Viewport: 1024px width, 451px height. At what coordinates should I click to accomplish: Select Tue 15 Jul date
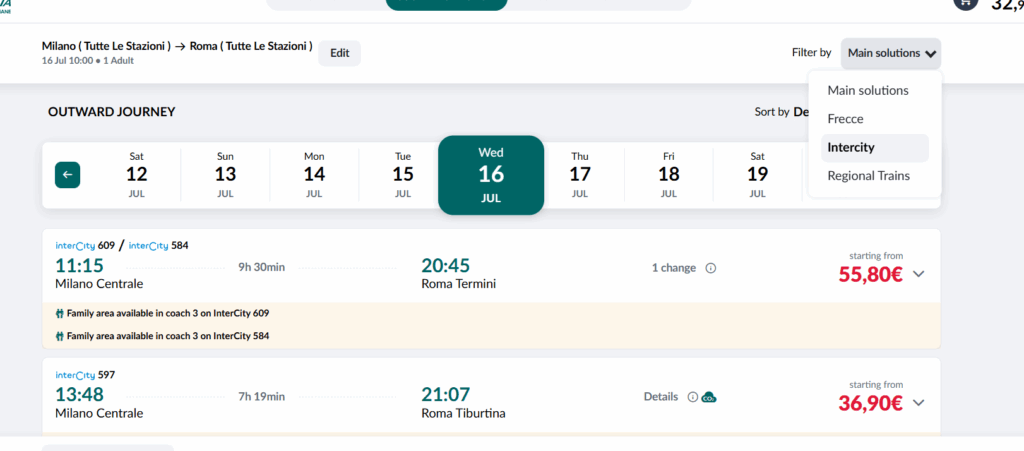point(403,175)
